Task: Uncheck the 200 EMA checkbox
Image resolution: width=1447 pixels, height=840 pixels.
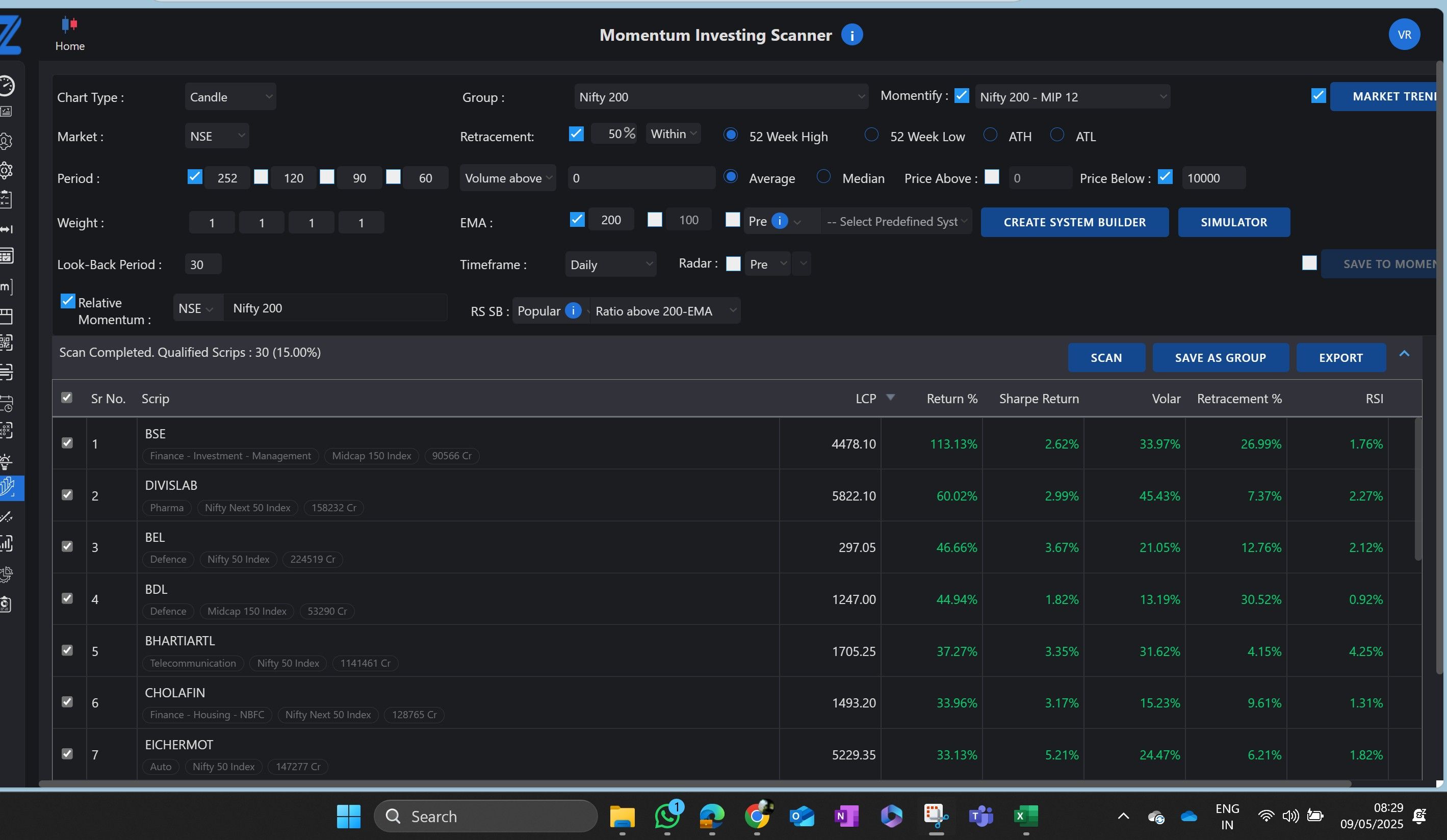Action: click(577, 219)
